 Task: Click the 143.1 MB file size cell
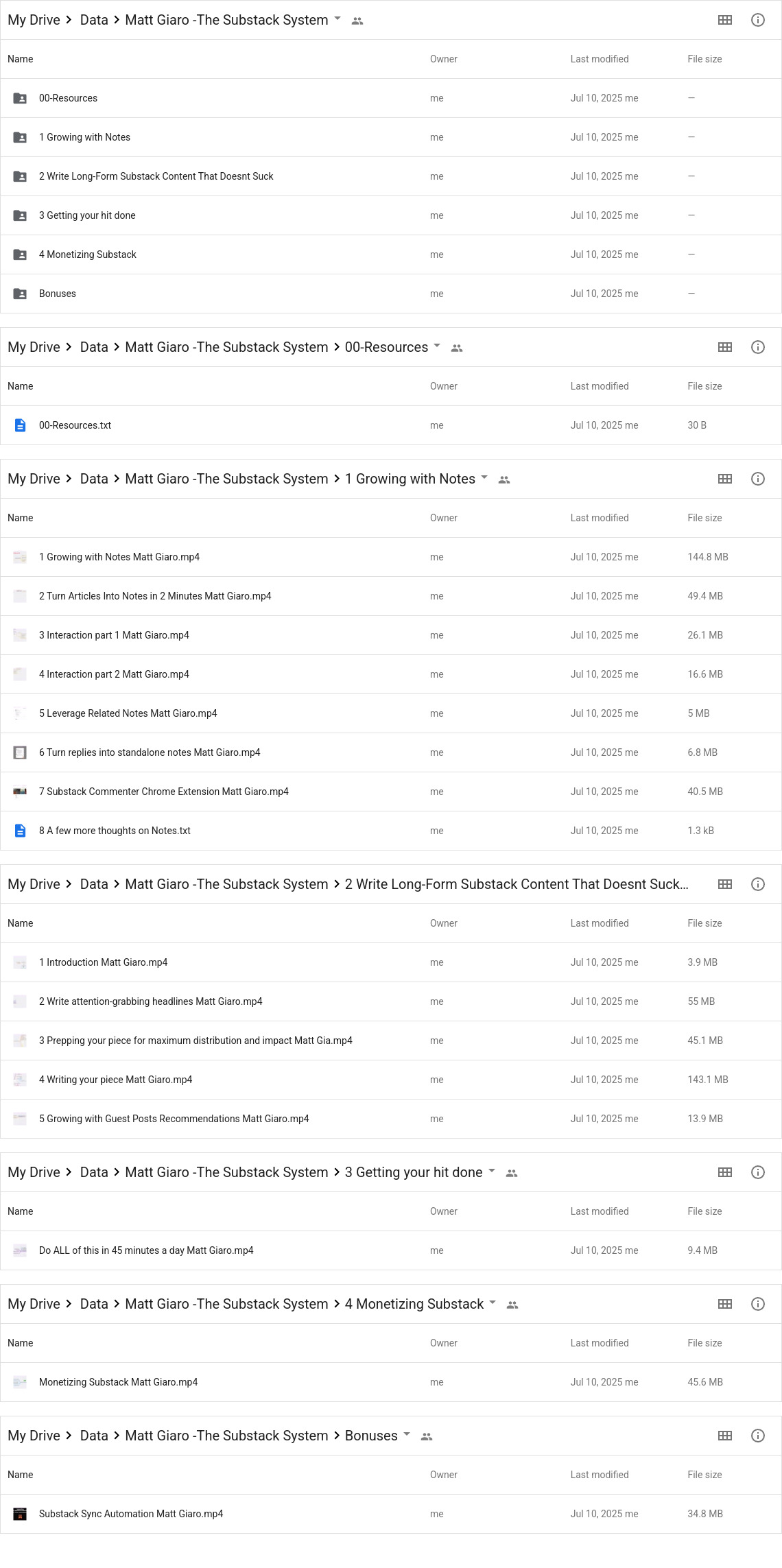coord(708,1080)
